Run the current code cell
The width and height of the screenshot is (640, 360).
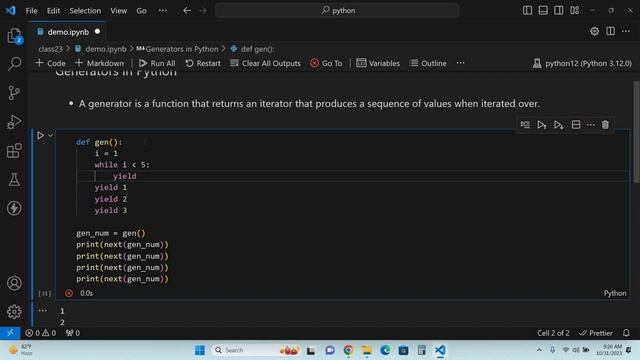tap(40, 135)
